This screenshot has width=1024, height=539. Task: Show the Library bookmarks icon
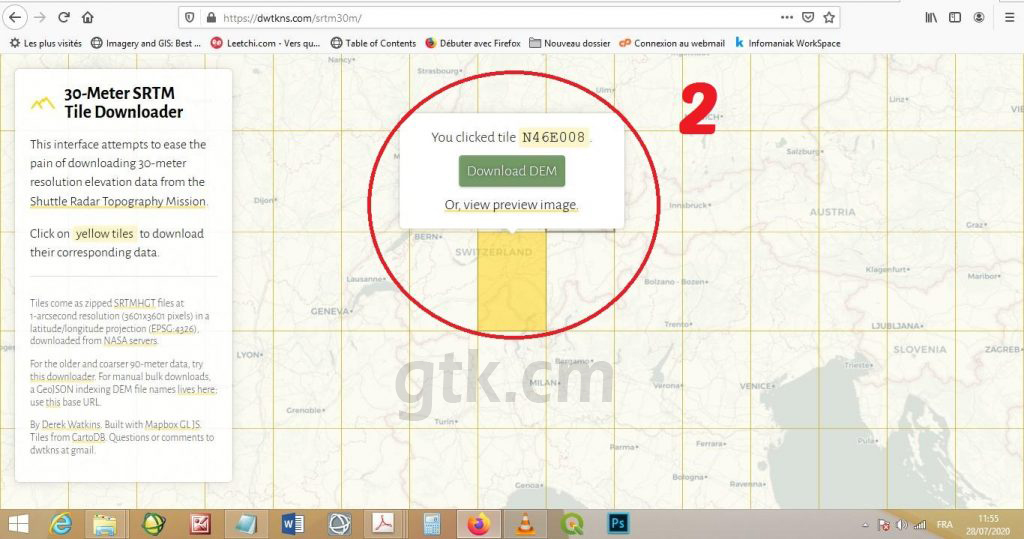(931, 18)
